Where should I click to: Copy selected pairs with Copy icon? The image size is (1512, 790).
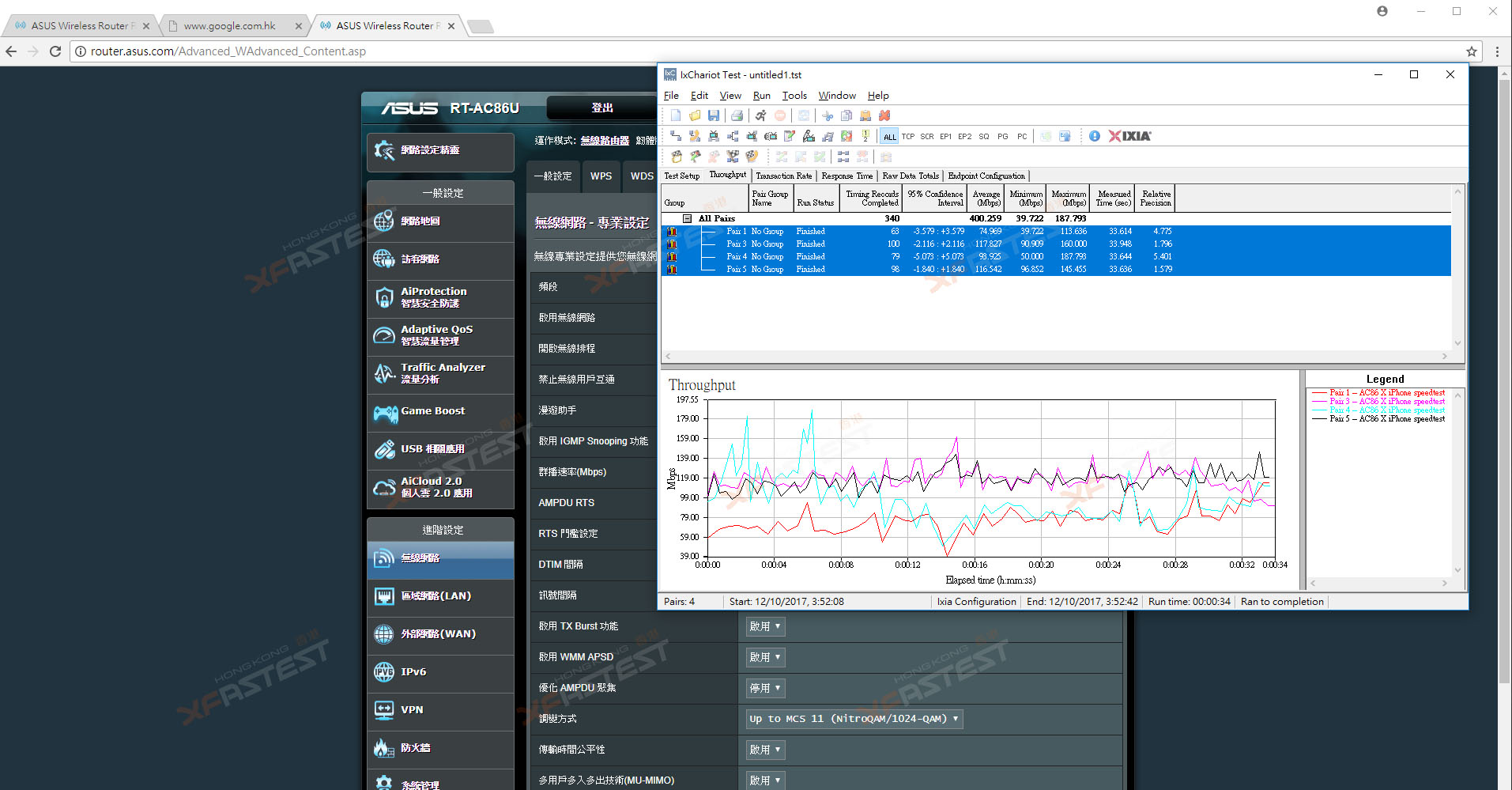tap(846, 115)
